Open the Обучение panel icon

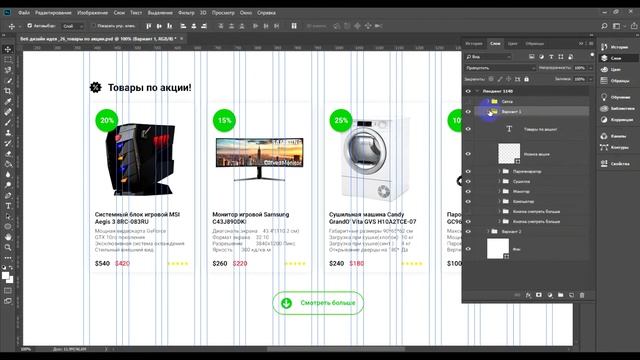604,97
